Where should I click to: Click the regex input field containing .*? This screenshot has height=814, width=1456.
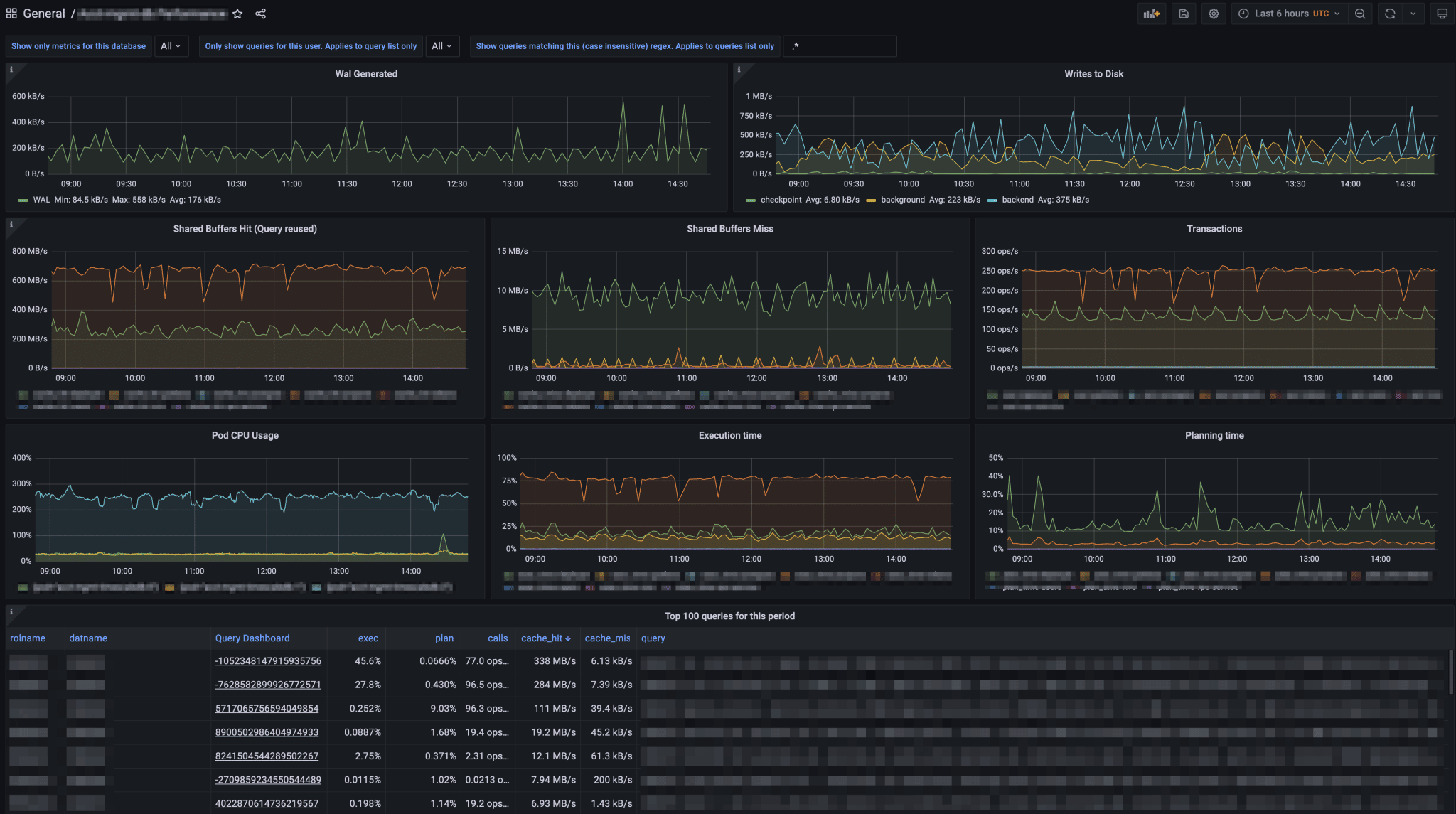coord(839,45)
